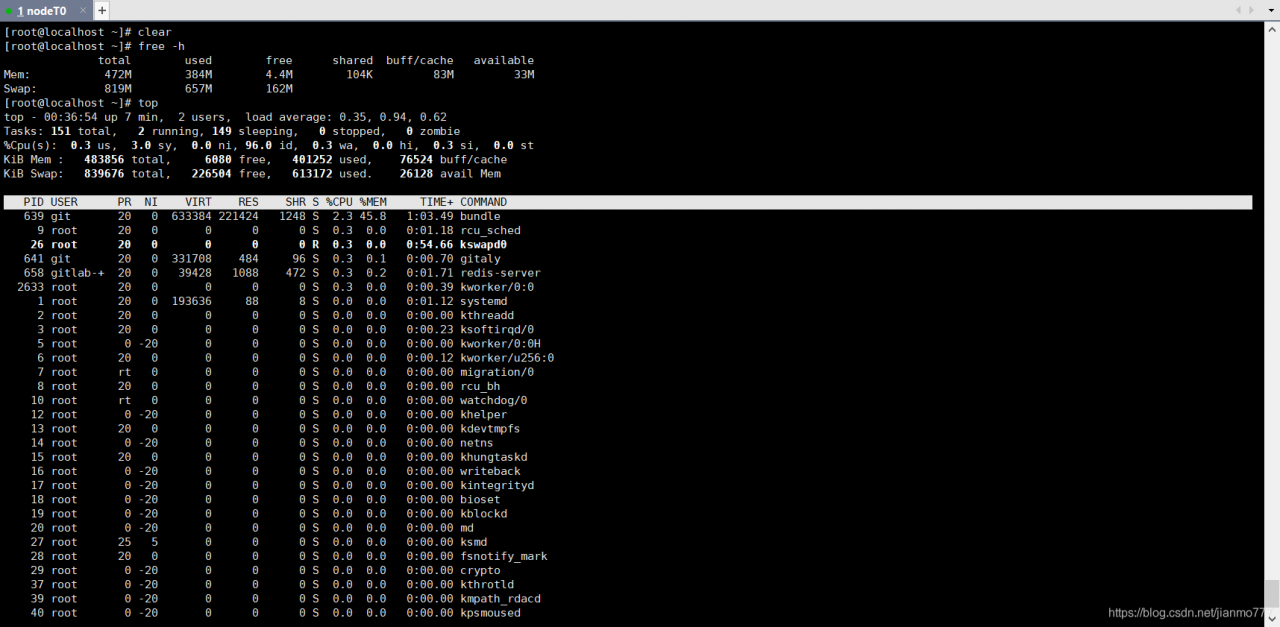
Task: Close the nodeT0 tab
Action: (x=83, y=10)
